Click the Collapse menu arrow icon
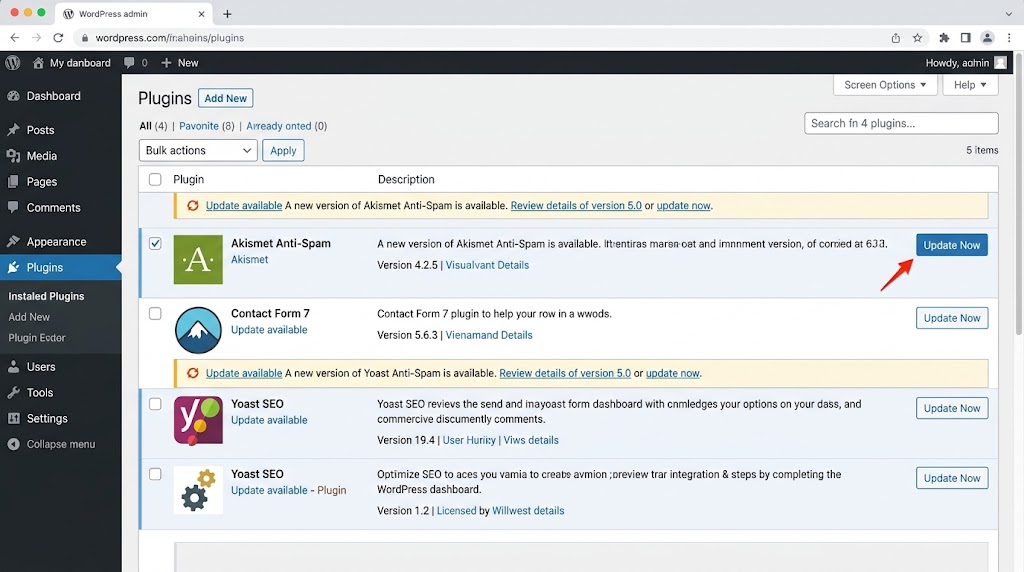The height and width of the screenshot is (572, 1024). 13,444
